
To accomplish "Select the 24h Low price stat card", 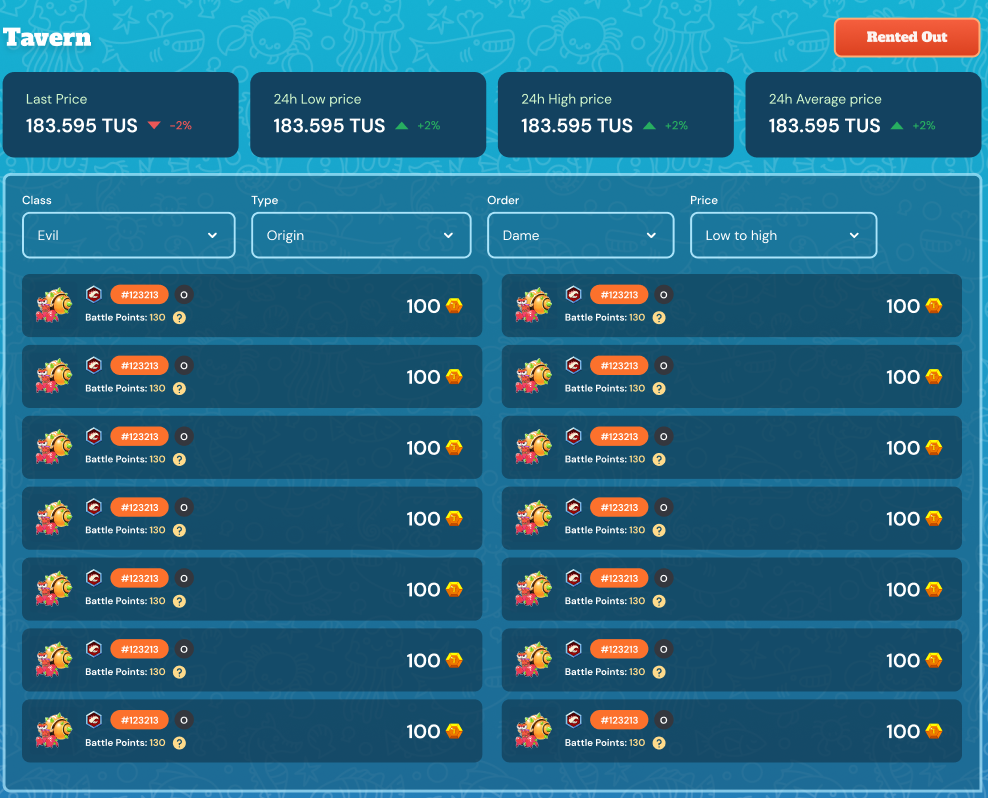I will point(368,114).
